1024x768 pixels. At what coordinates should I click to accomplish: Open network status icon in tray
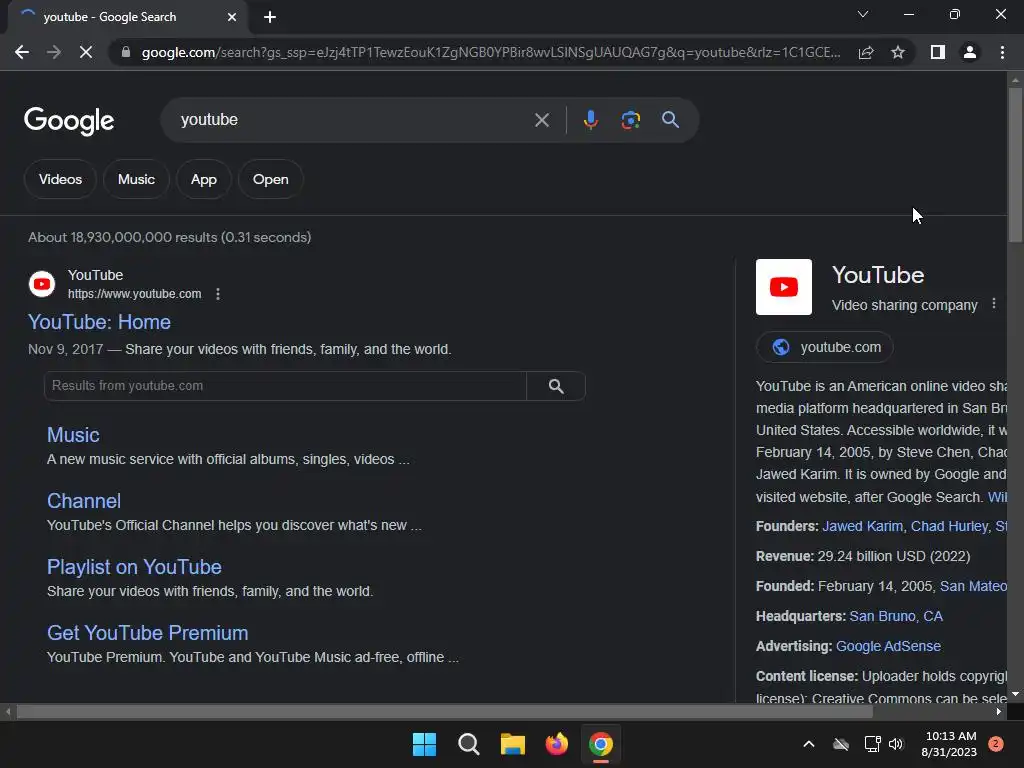[x=872, y=744]
